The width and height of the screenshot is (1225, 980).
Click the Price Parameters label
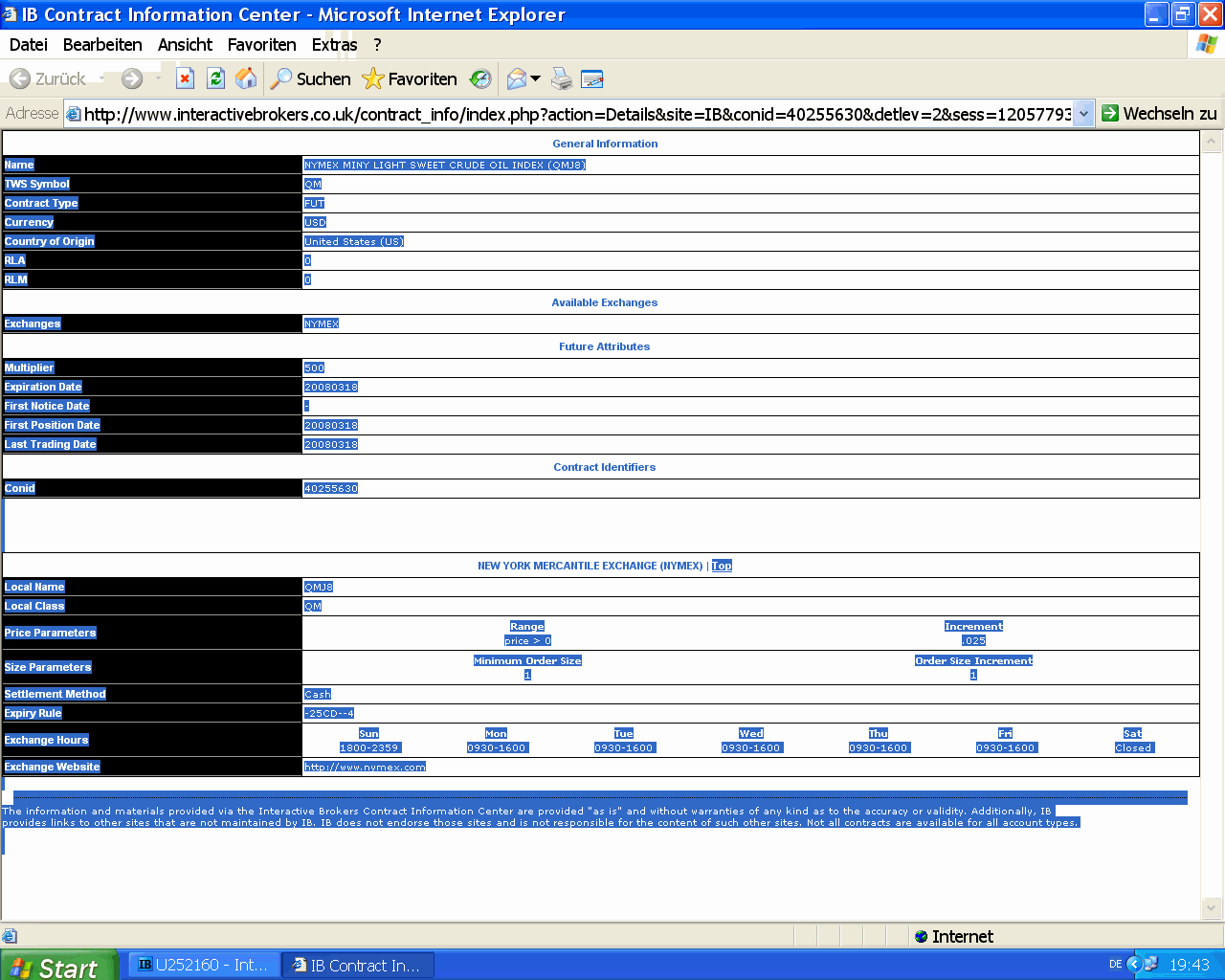(x=50, y=633)
